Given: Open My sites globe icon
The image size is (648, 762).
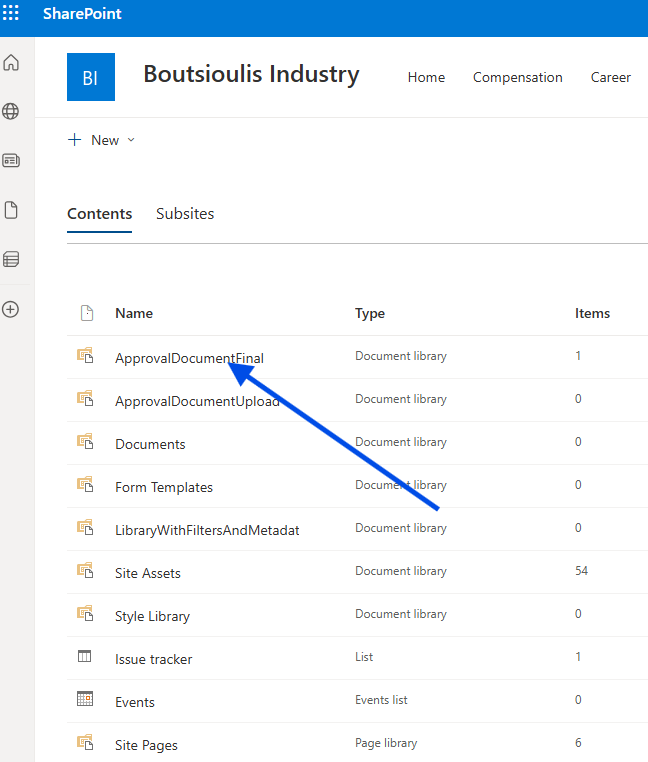Looking at the screenshot, I should (x=11, y=111).
